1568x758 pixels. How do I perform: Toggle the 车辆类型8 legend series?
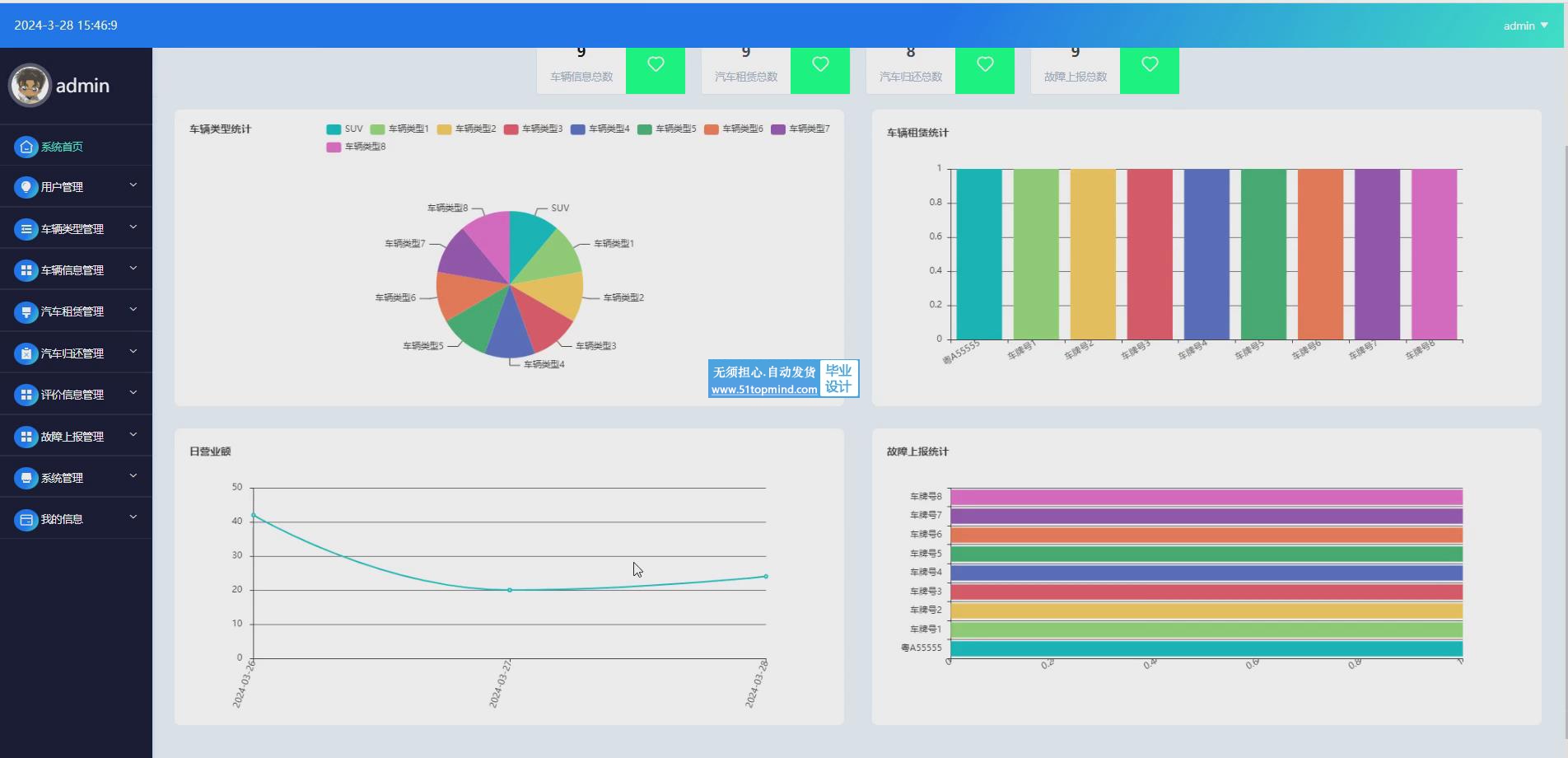[x=356, y=147]
